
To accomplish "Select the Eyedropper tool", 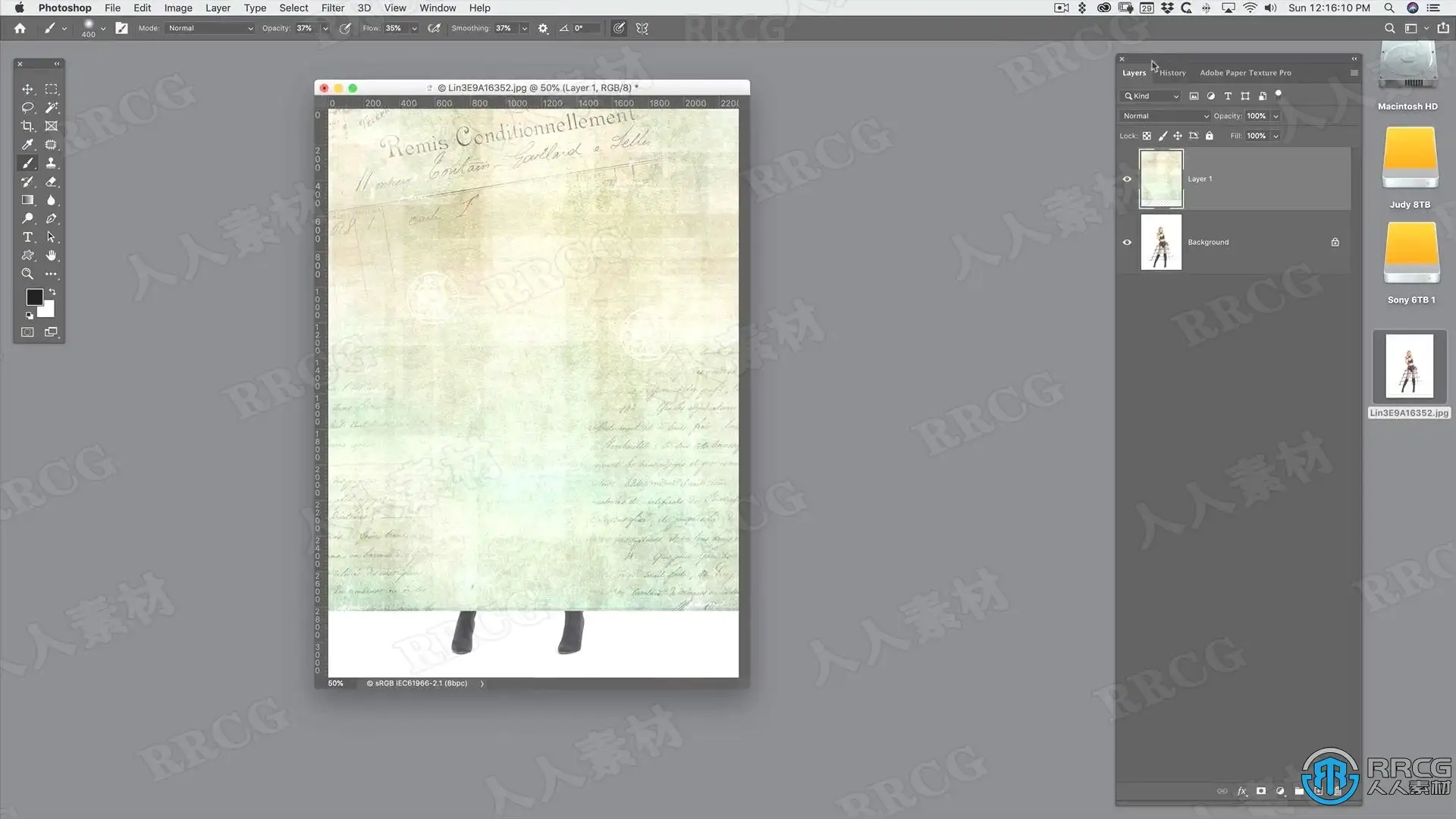I will pyautogui.click(x=27, y=145).
